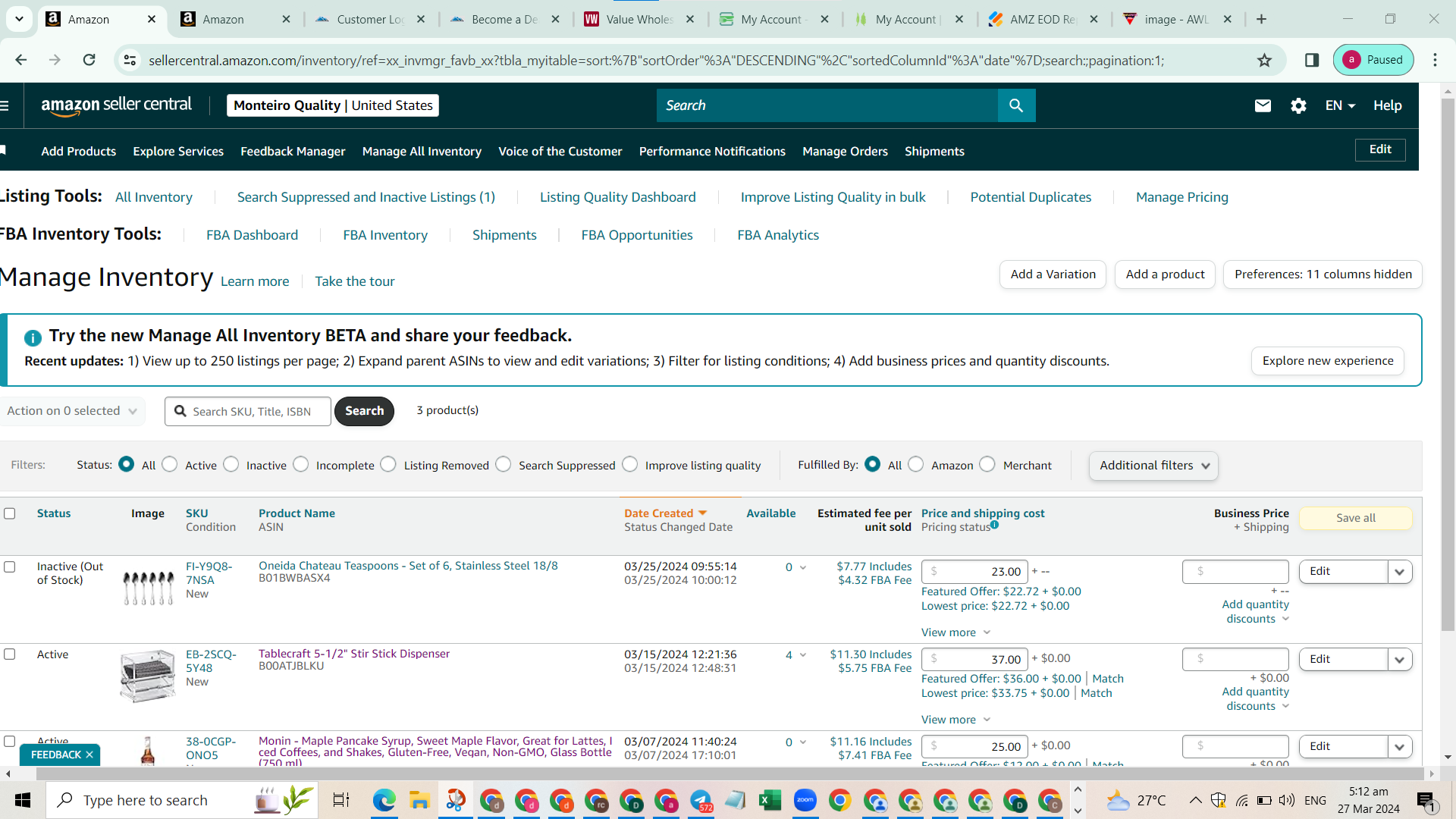Viewport: 1456px width, 819px height.
Task: Click the Amazon Seller Central logo
Action: click(x=116, y=105)
